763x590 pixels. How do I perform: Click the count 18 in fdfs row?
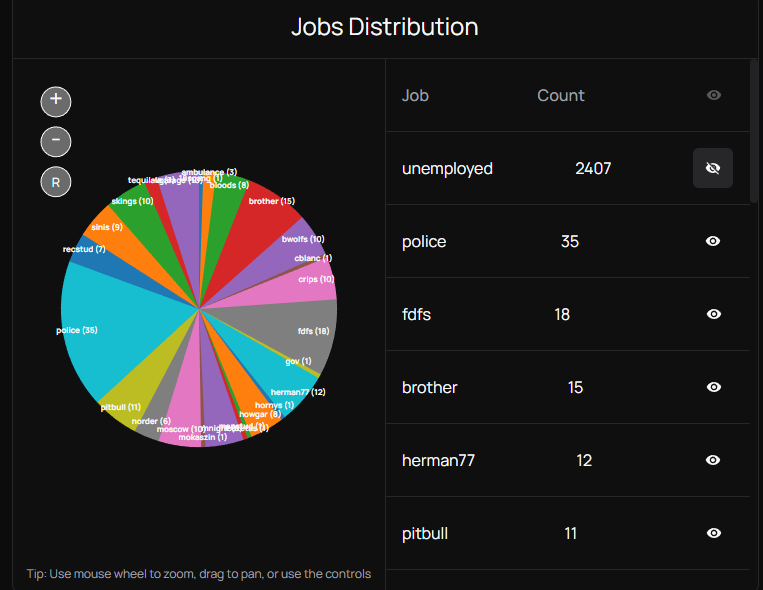[562, 314]
